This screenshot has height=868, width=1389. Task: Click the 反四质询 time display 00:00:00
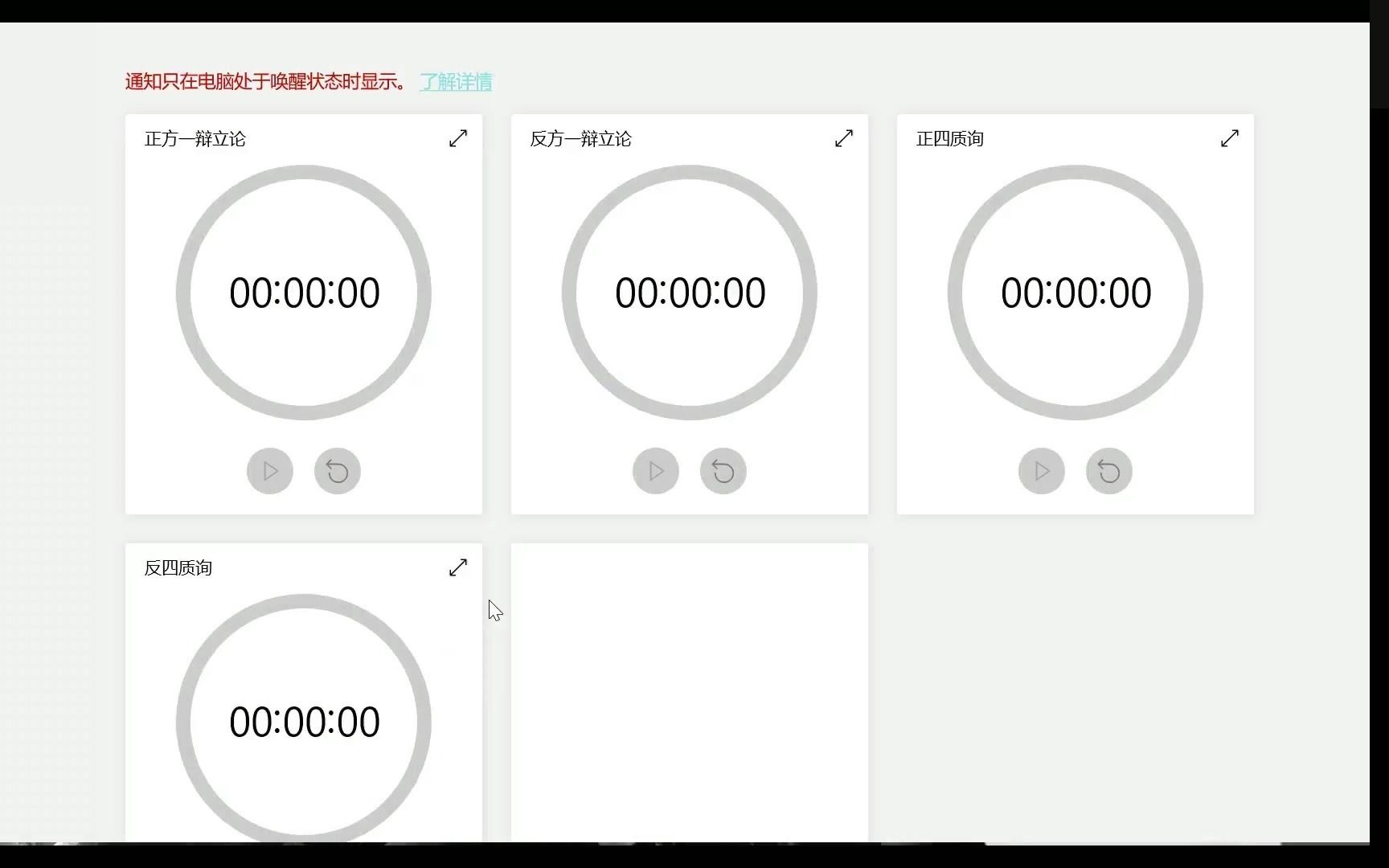305,722
